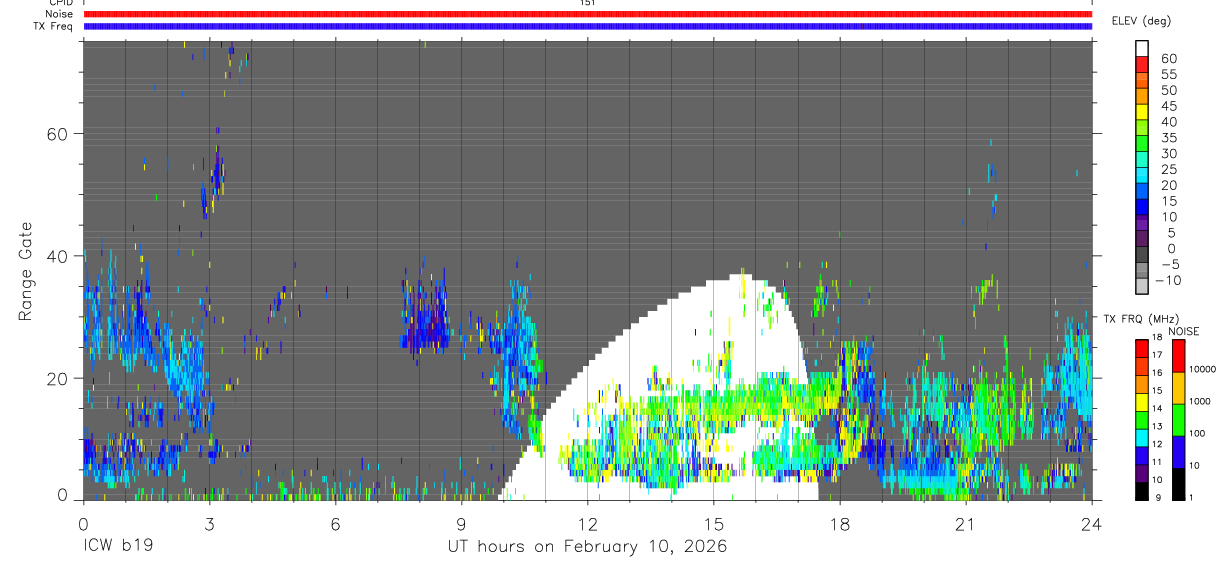Click the '10000' label on NOISE colorbar

1202,369
